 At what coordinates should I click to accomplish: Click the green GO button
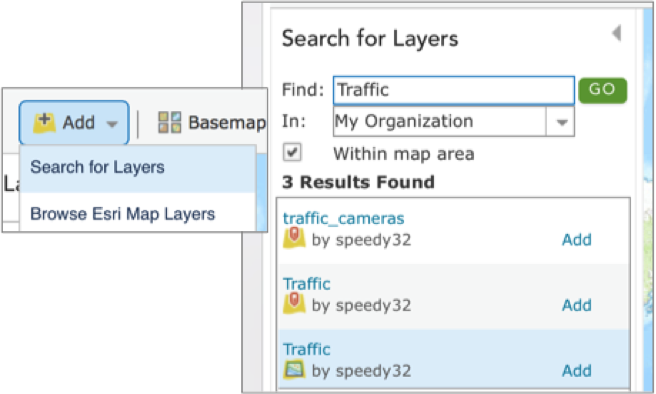coord(602,90)
